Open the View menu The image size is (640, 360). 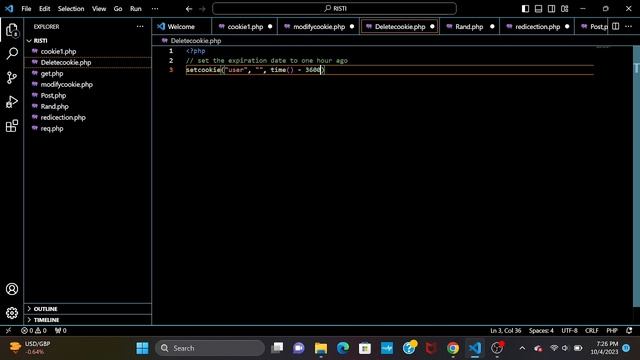tap(99, 9)
